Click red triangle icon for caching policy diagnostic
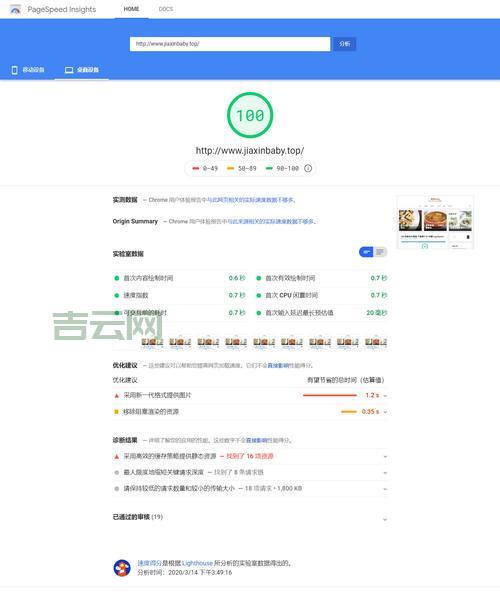Viewport: 500px width, 592px height. point(117,456)
